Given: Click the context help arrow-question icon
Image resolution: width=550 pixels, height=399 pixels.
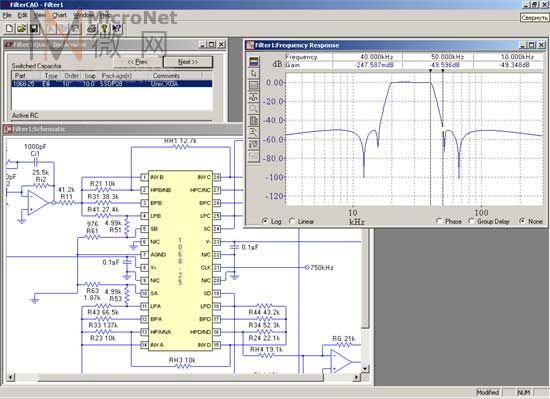Looking at the screenshot, I should tap(116, 28).
